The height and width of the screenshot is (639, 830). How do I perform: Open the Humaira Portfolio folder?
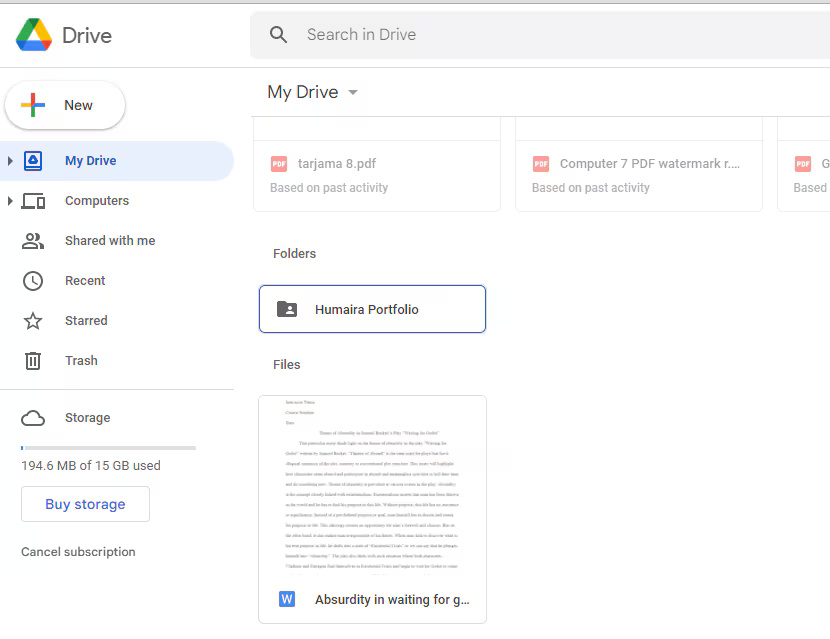[372, 309]
